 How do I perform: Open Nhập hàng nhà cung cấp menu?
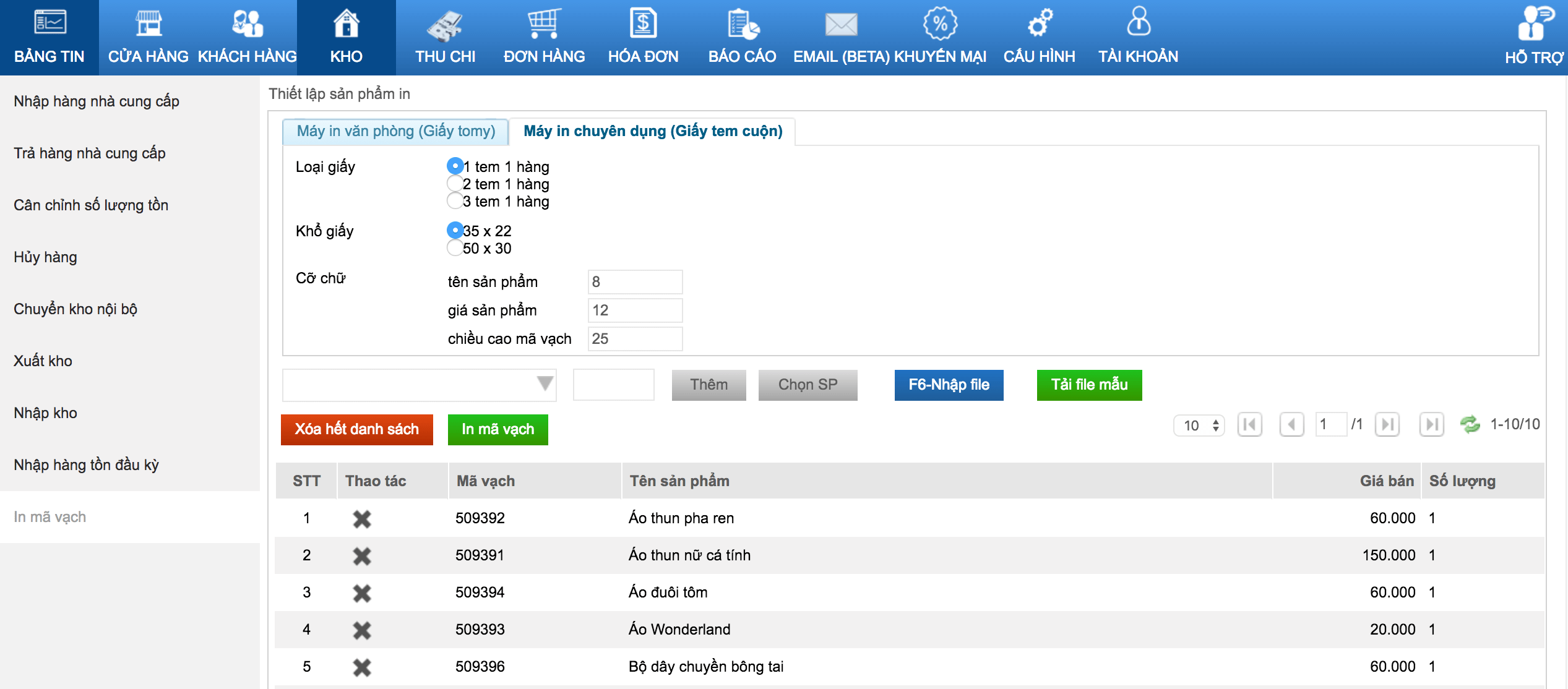coord(97,101)
